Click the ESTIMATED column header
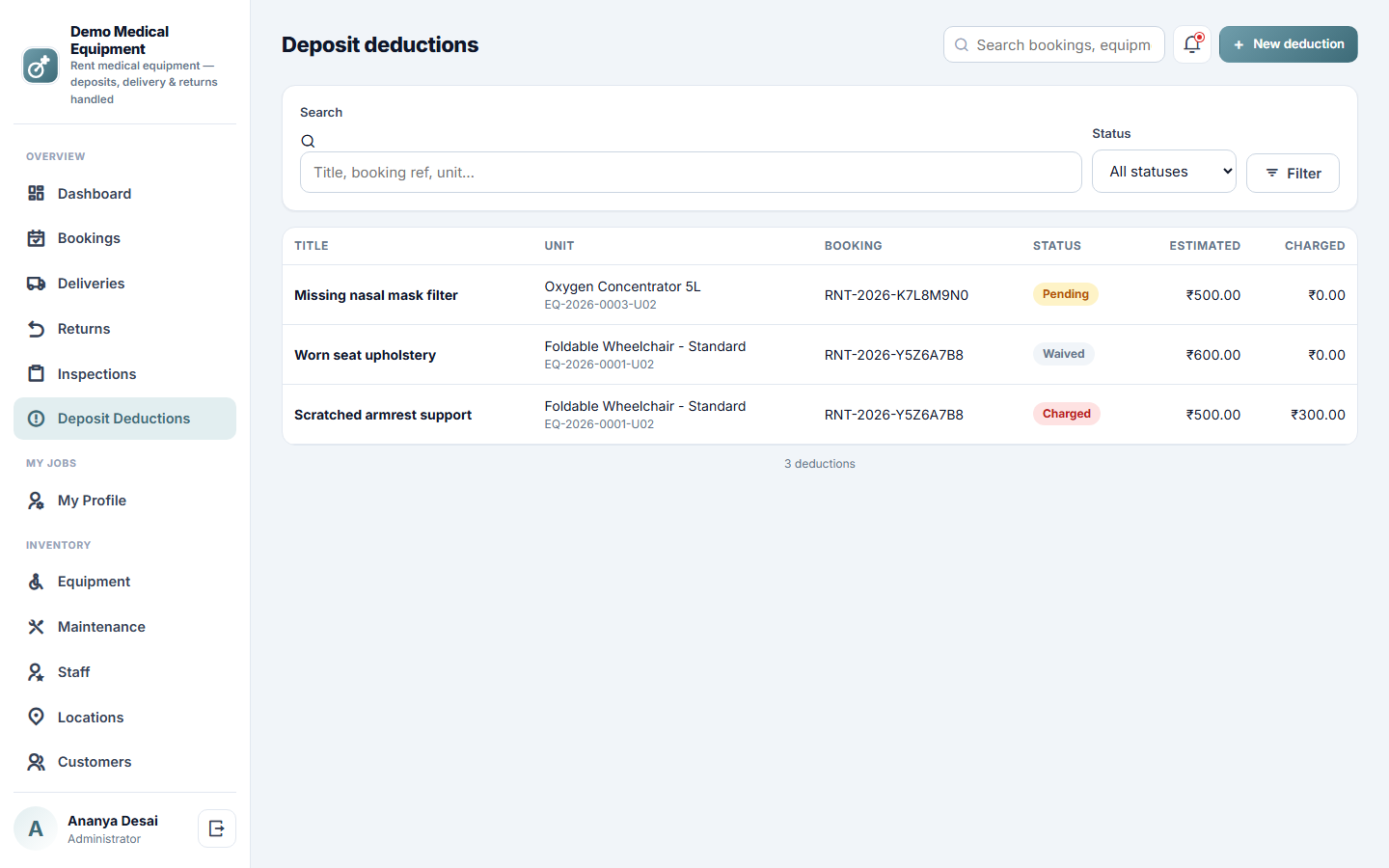The height and width of the screenshot is (868, 1389). click(1205, 246)
